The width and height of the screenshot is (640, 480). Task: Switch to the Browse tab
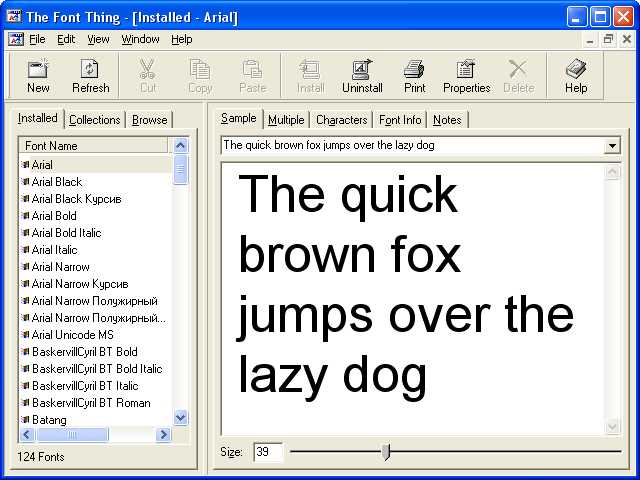click(x=149, y=120)
